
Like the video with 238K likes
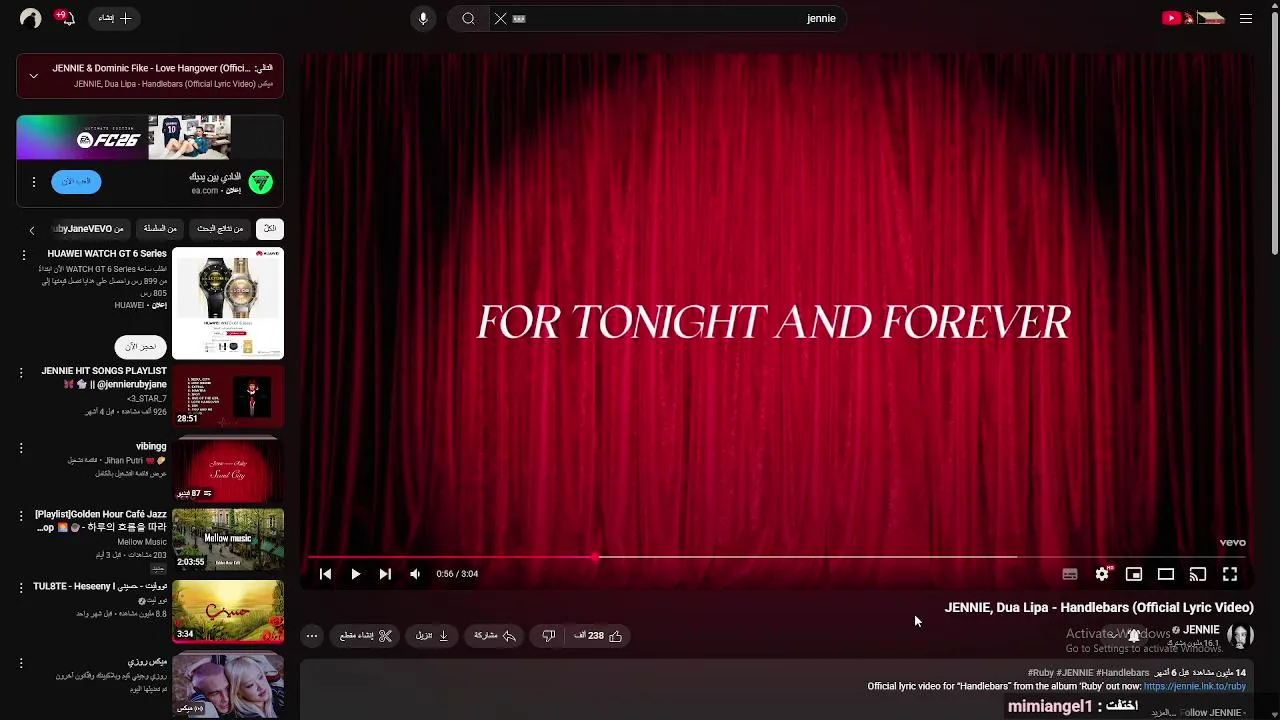point(598,636)
